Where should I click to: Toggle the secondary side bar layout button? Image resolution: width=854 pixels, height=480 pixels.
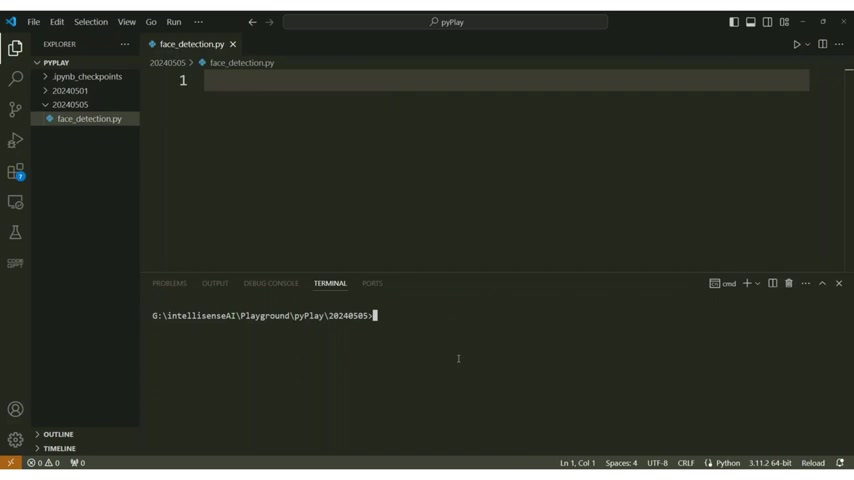tap(768, 22)
